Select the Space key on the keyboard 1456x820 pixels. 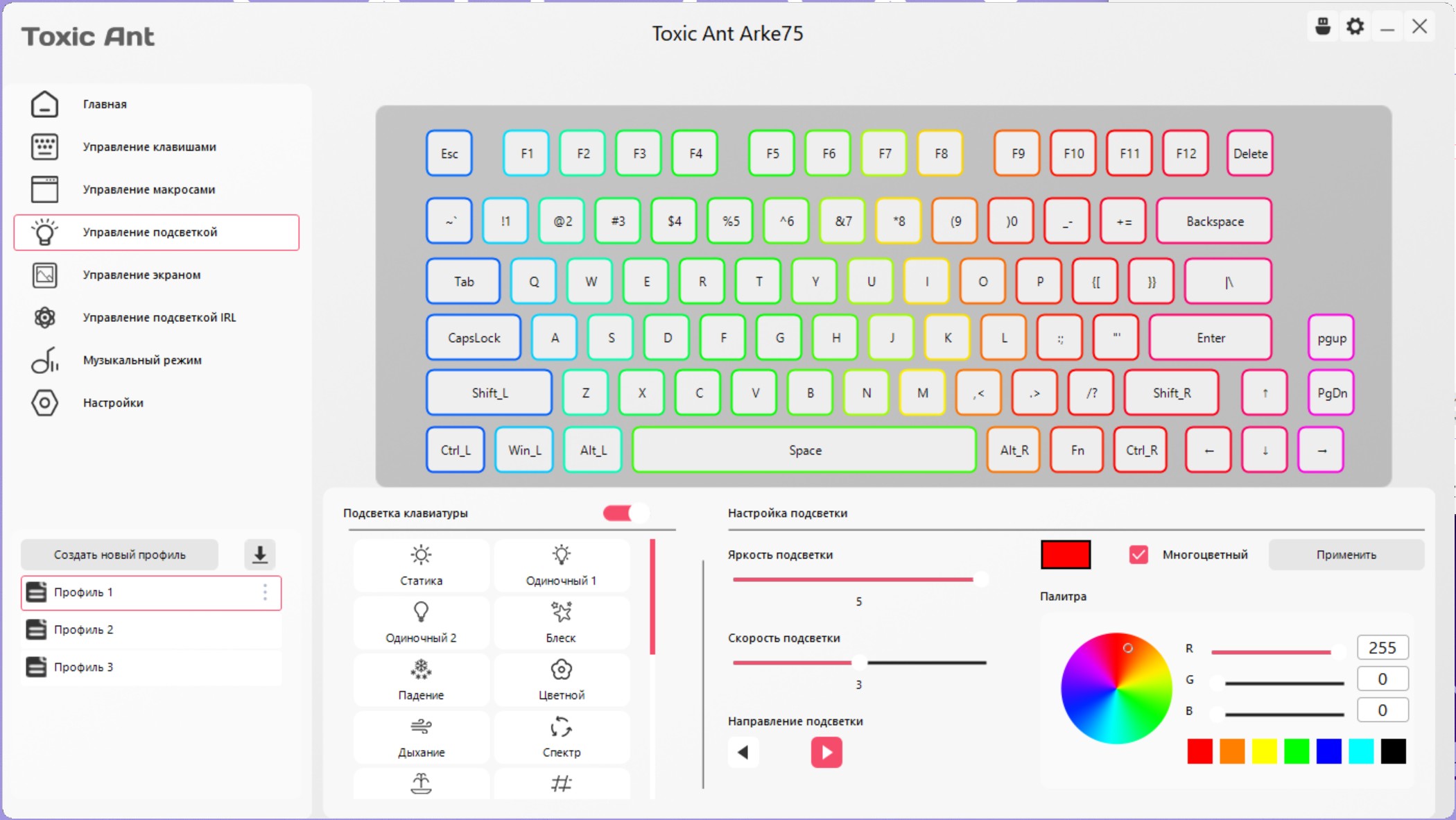804,450
